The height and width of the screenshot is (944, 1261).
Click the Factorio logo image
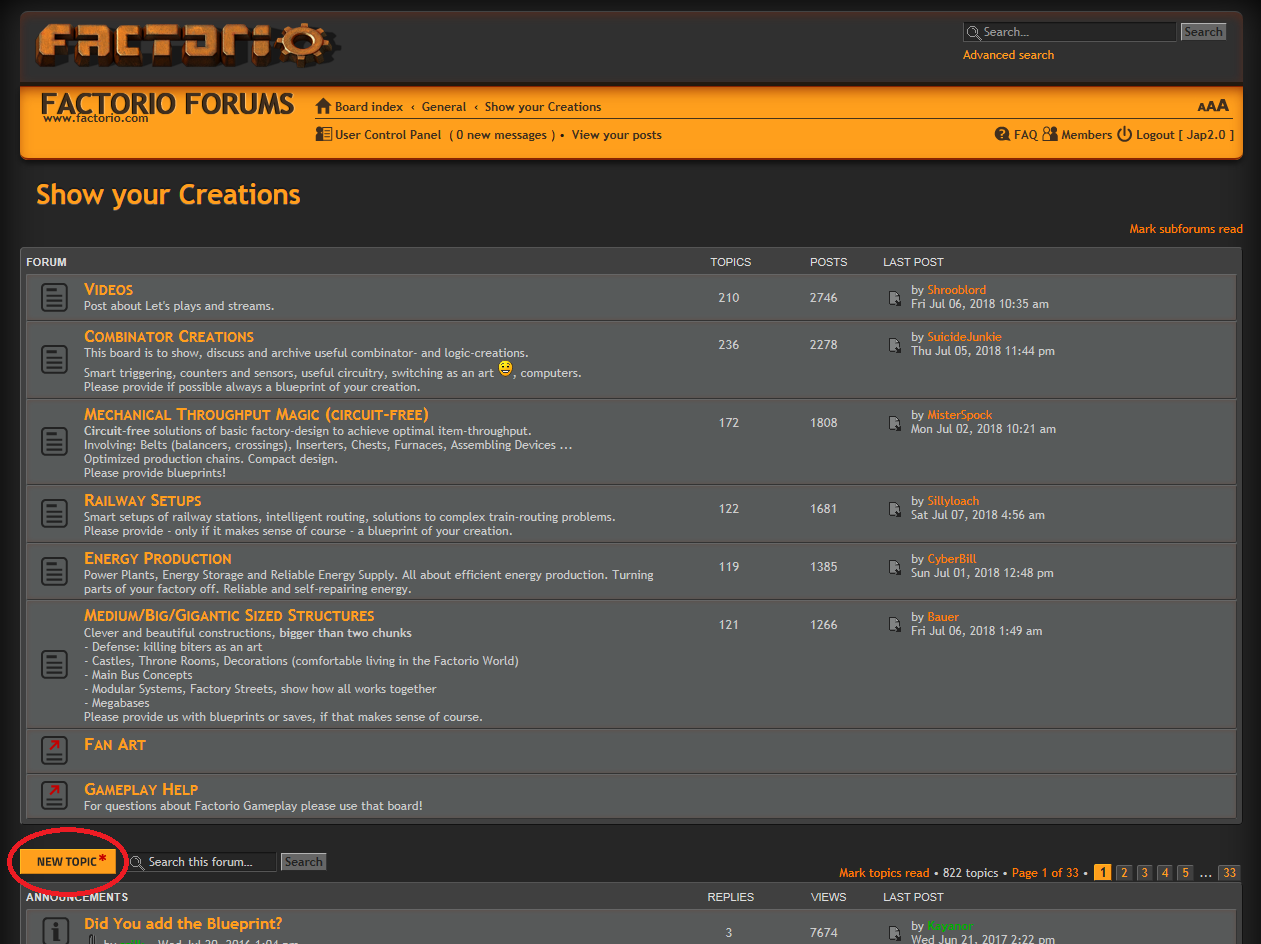tap(189, 44)
